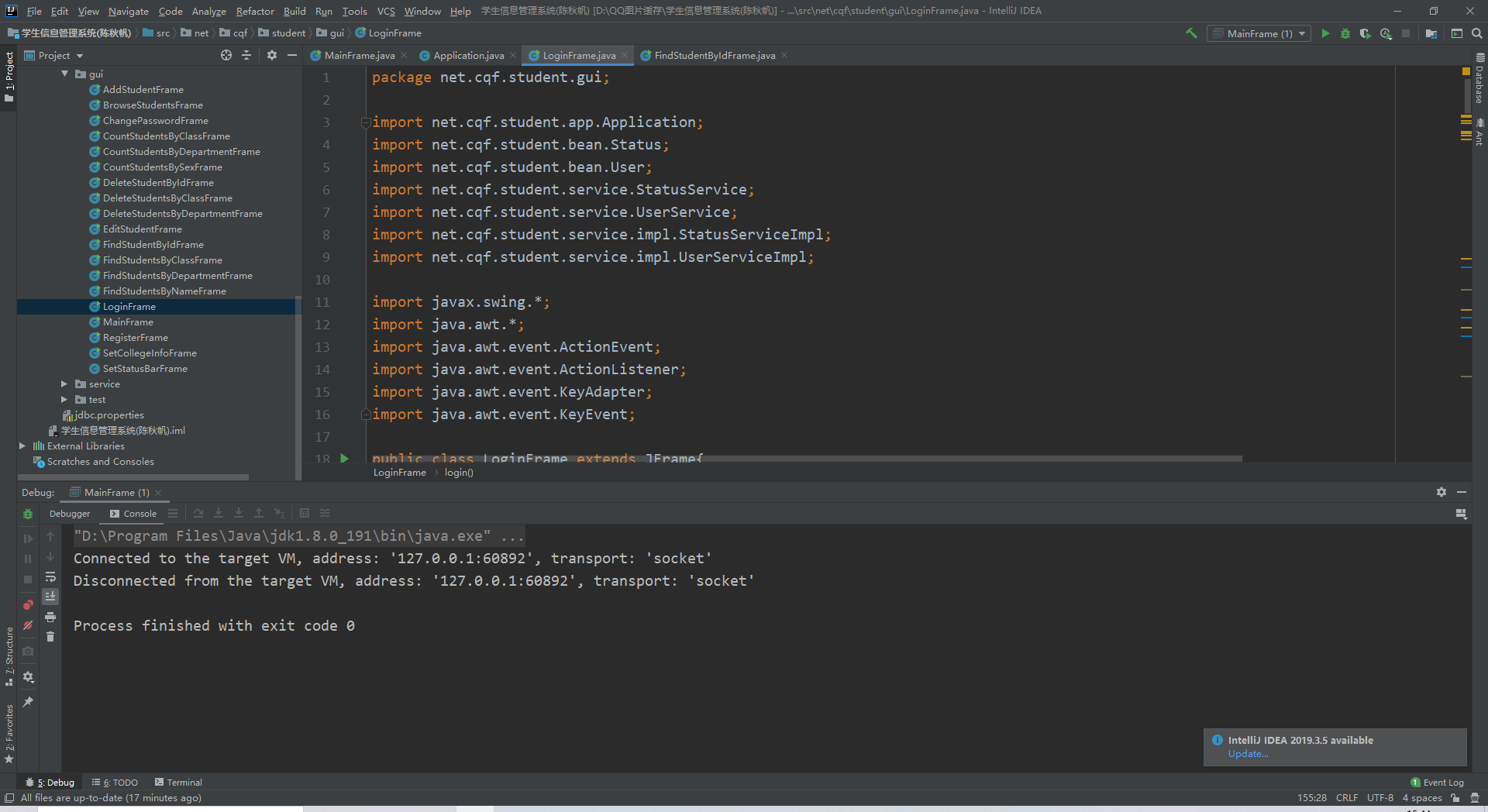Run the MainFrame configuration with the green play icon

coord(1325,33)
